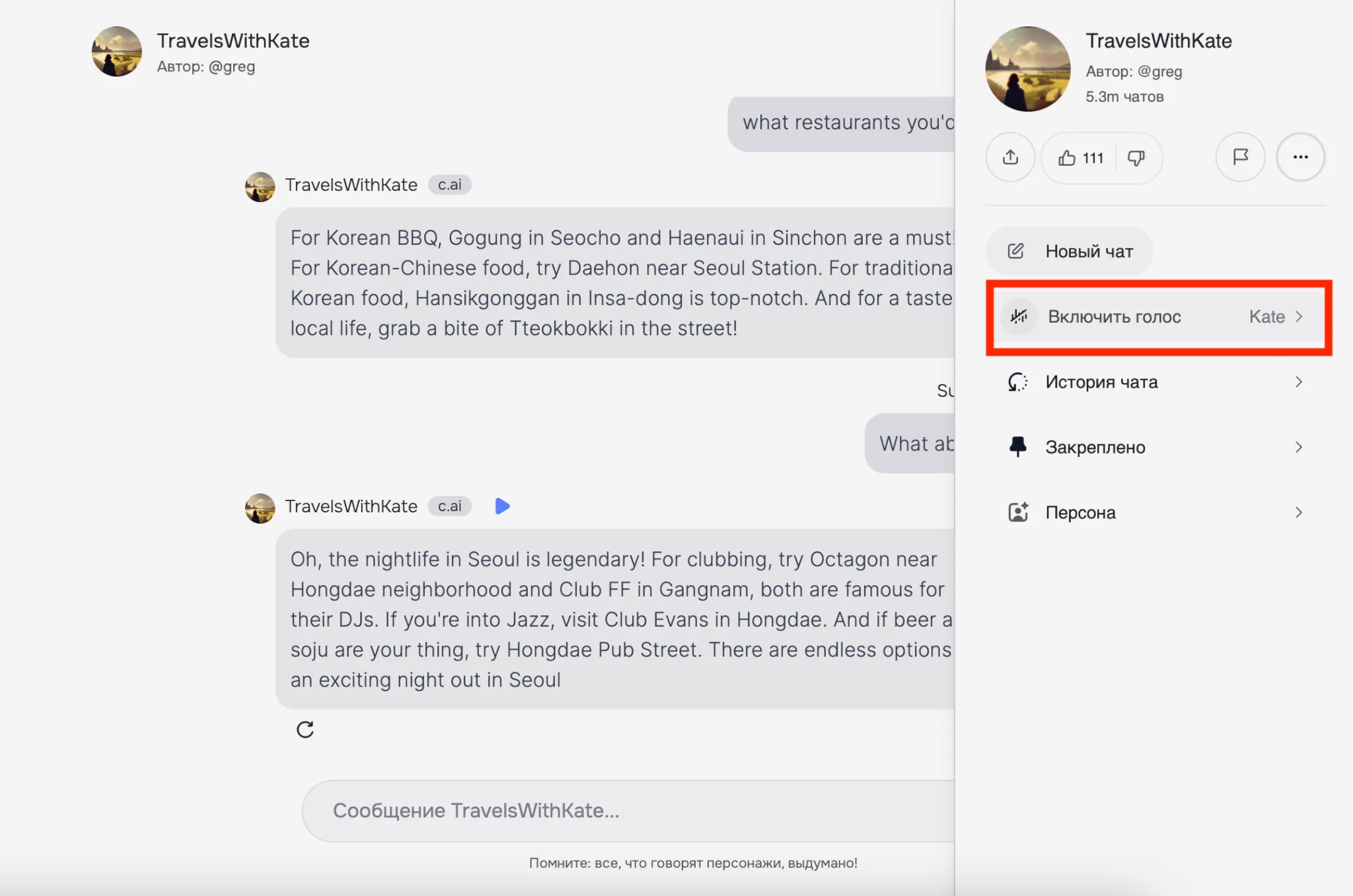Viewport: 1353px width, 896px height.
Task: Report character using flag icon
Action: point(1240,157)
